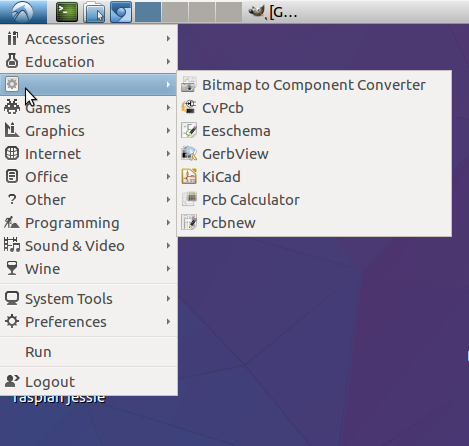469x446 pixels.
Task: Click the Internet globe icon
Action: 12,153
